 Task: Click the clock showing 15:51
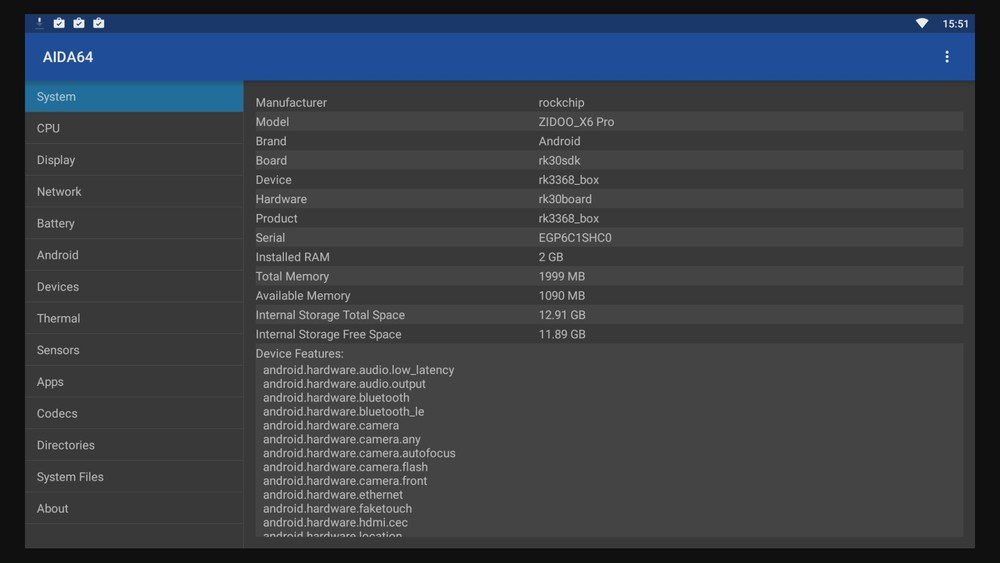(x=955, y=24)
